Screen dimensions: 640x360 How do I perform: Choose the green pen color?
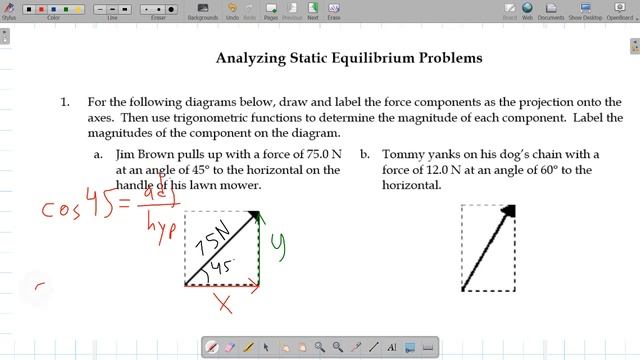pyautogui.click(x=66, y=9)
